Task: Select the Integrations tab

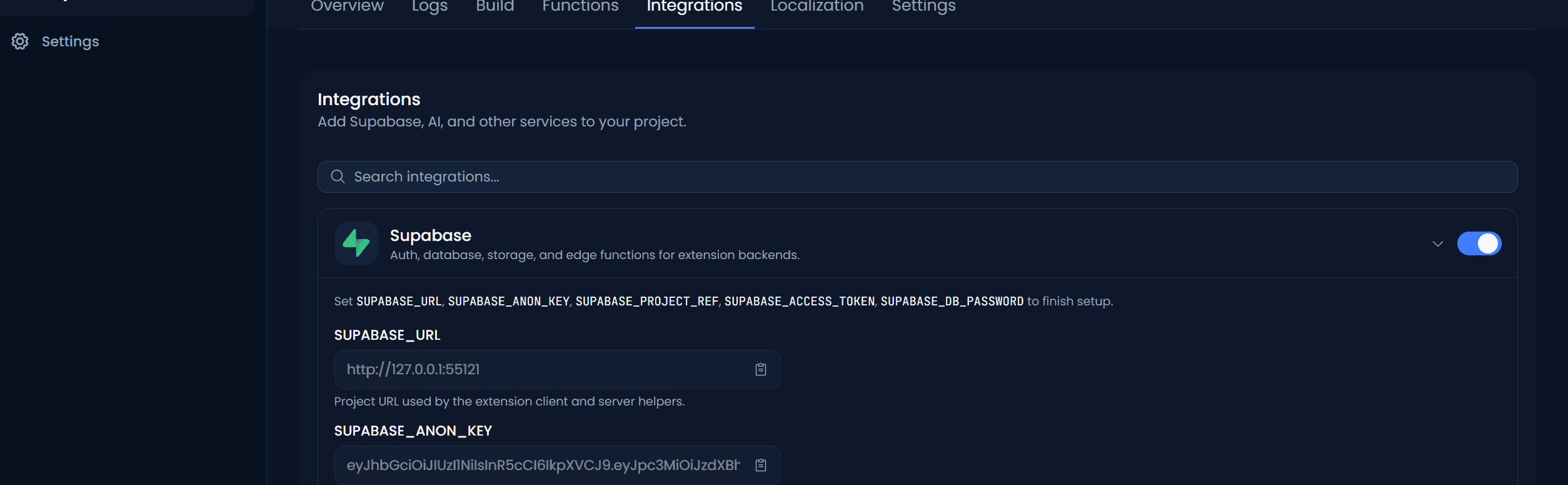Action: [x=695, y=6]
